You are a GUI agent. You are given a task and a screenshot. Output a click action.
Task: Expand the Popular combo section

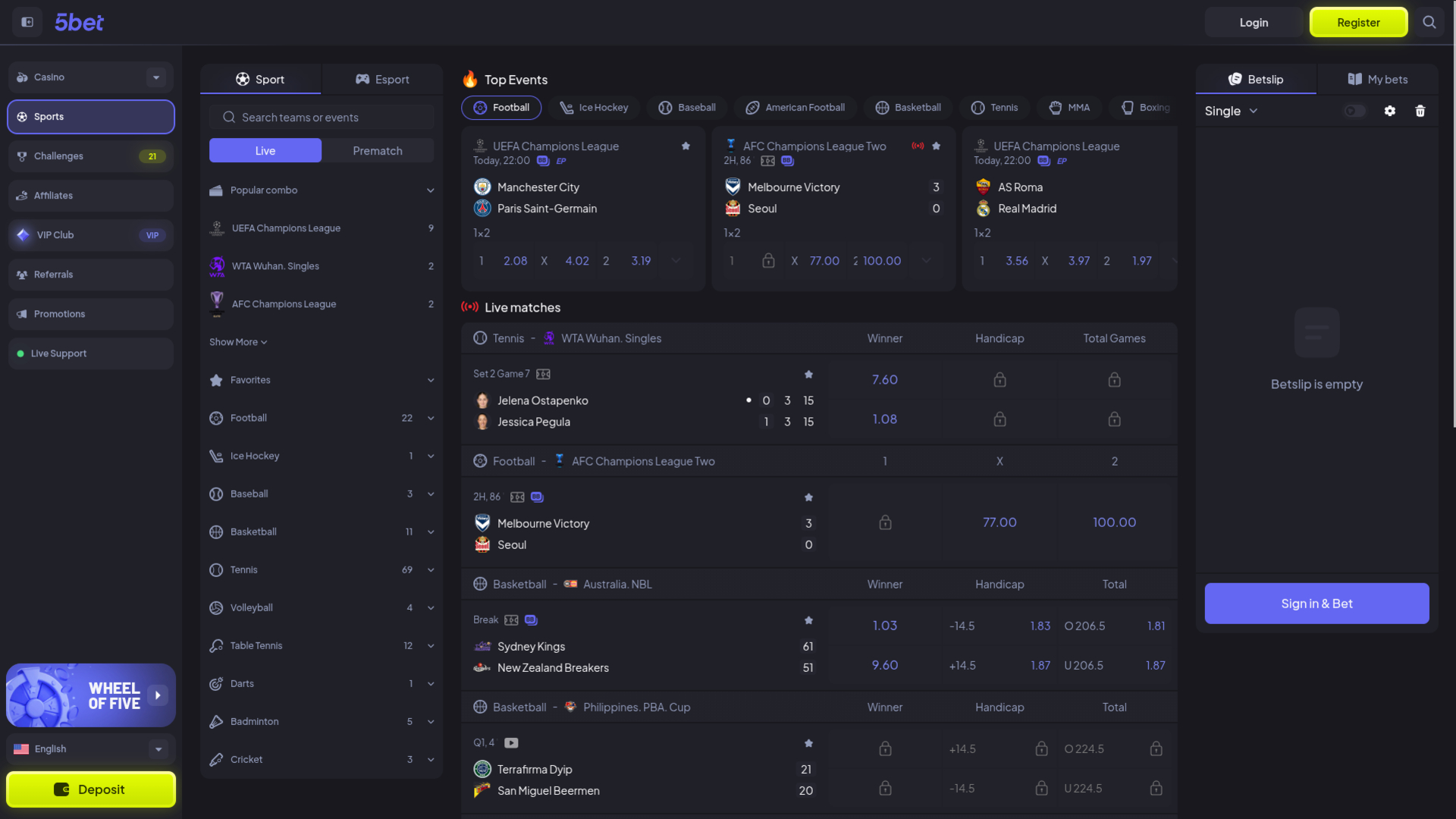[x=322, y=190]
